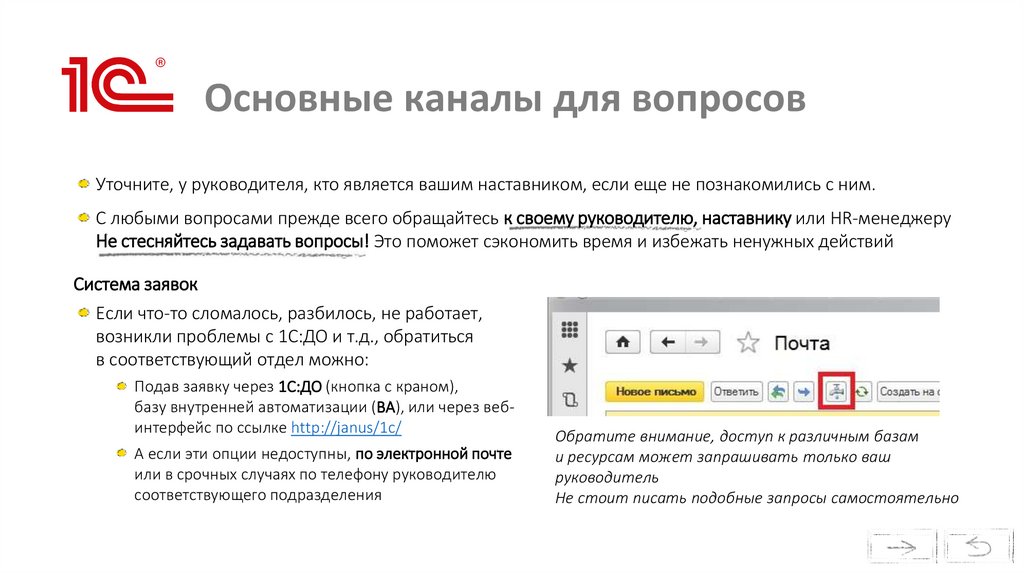Click the bold text по электронной почте

click(x=434, y=454)
